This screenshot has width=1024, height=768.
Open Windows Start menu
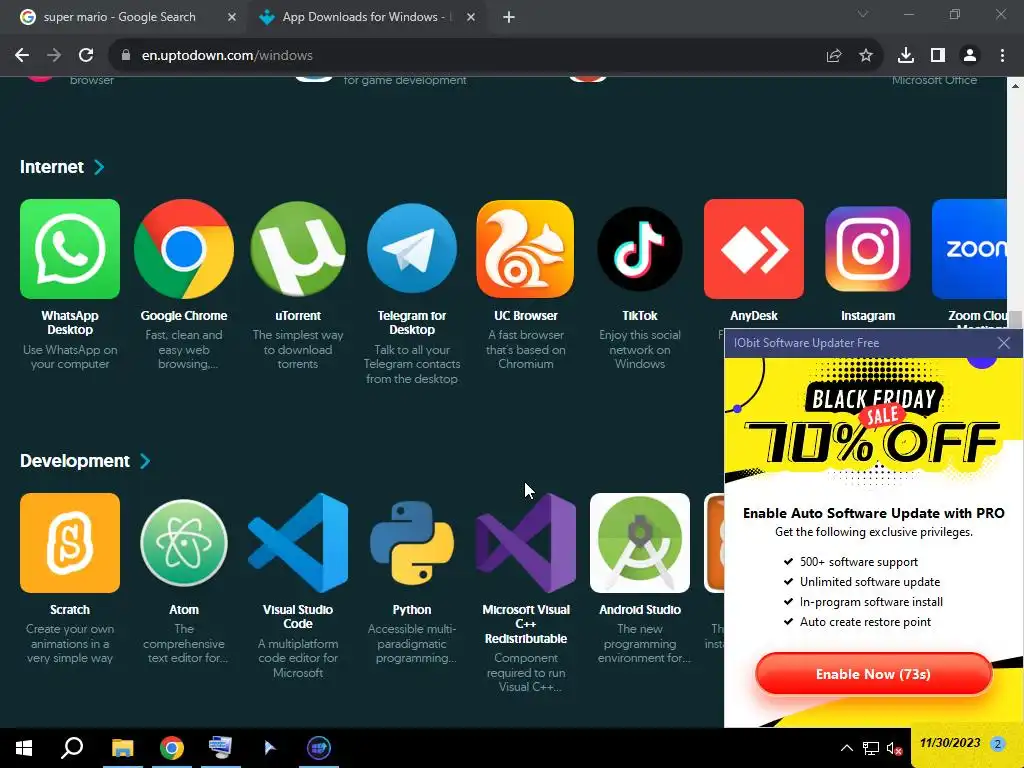pyautogui.click(x=24, y=748)
